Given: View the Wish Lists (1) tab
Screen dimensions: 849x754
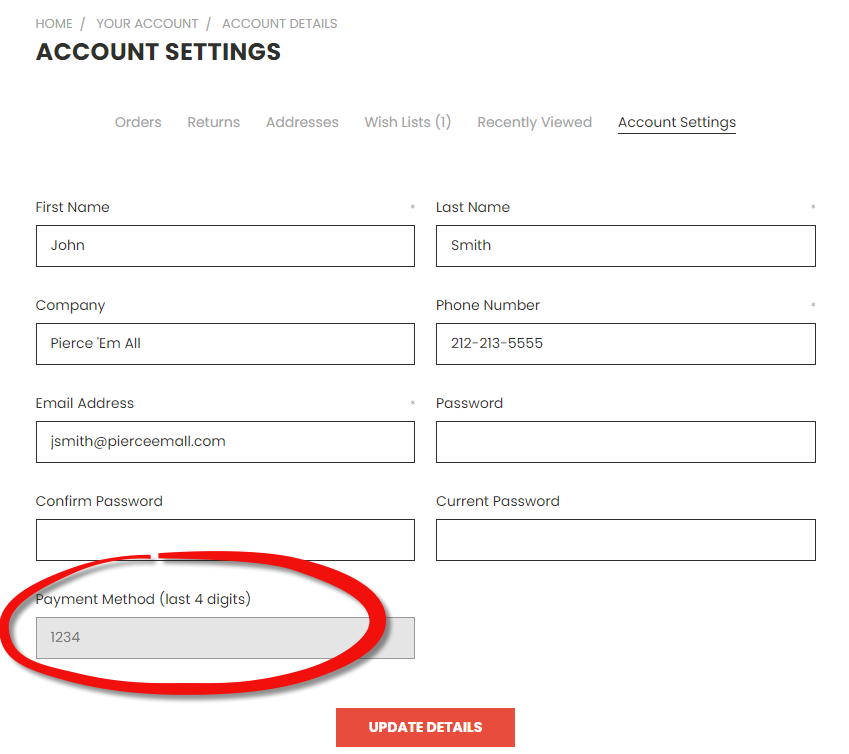Looking at the screenshot, I should 407,122.
